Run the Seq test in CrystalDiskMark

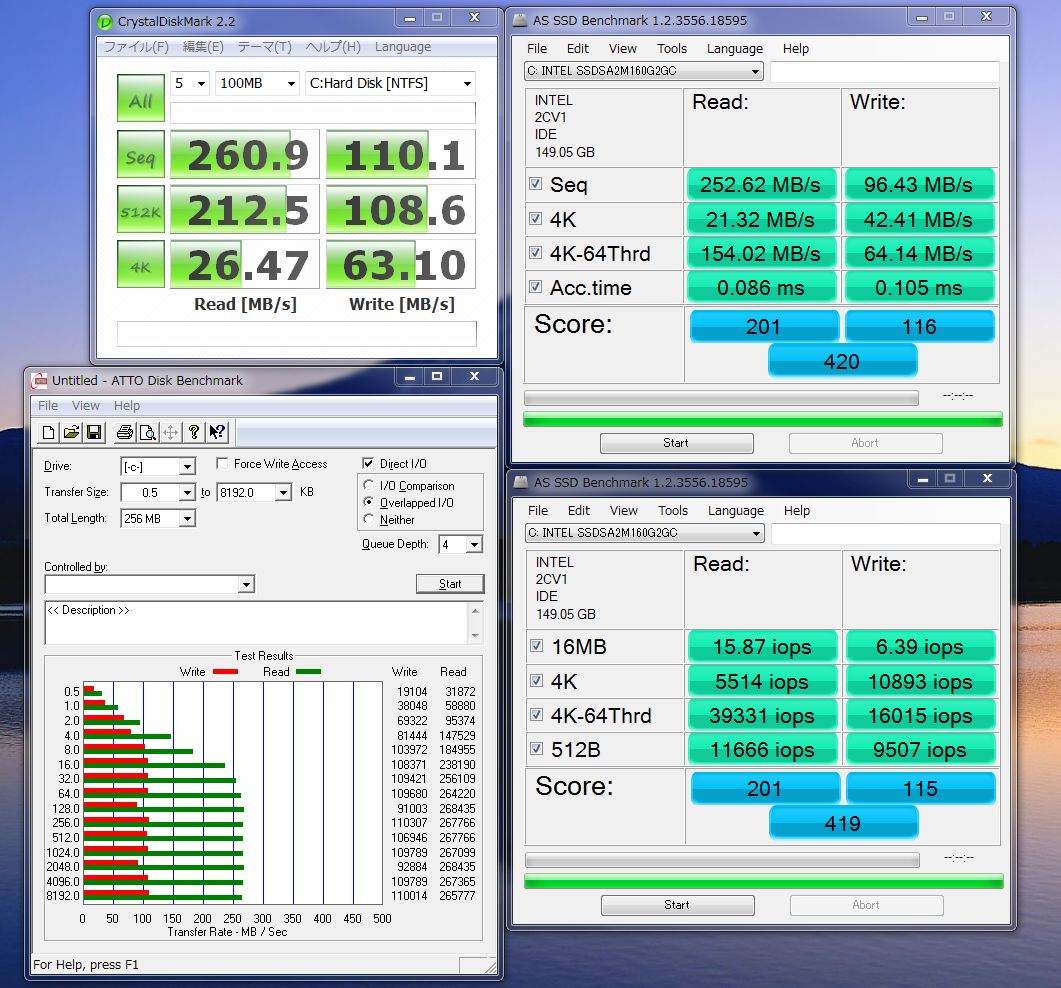click(x=141, y=154)
